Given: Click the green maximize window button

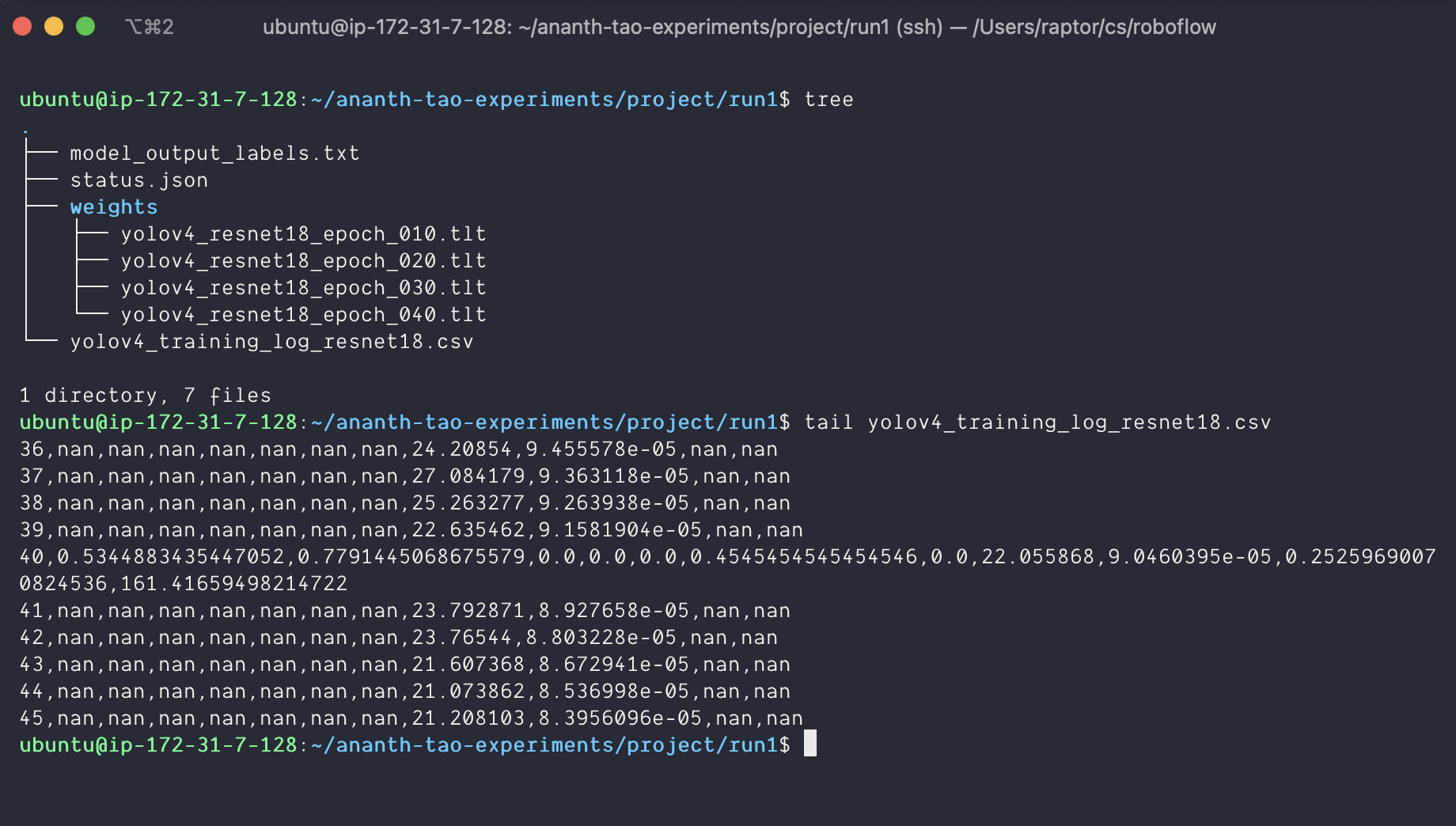Looking at the screenshot, I should coord(85,27).
